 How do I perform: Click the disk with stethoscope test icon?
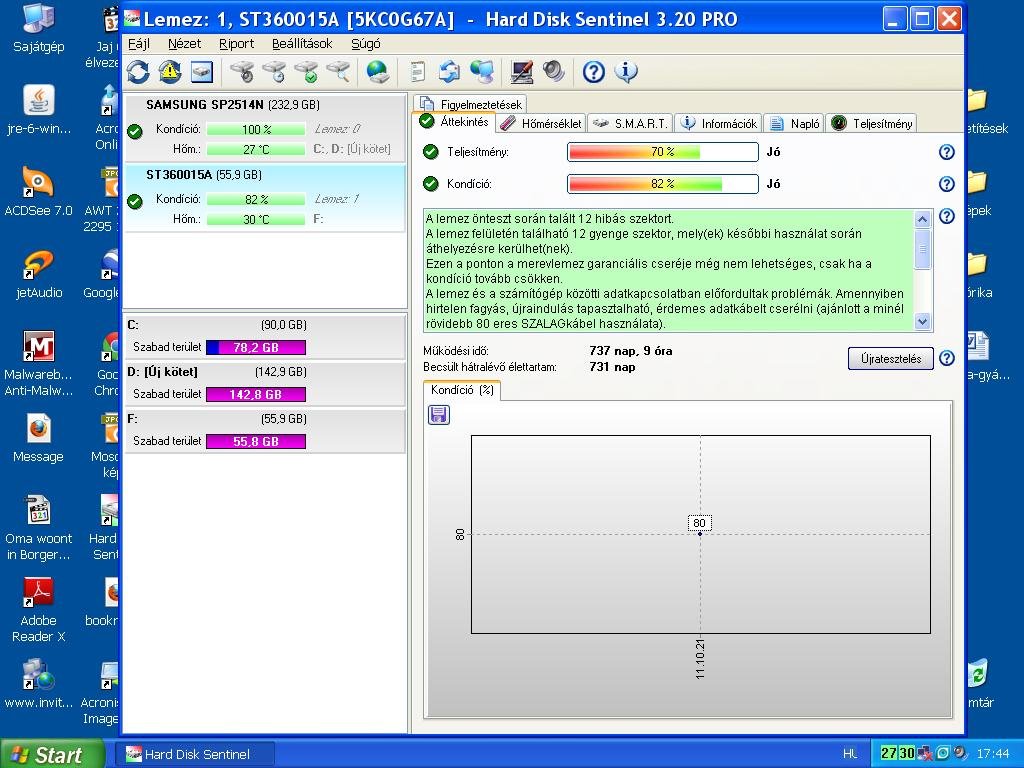coord(243,72)
